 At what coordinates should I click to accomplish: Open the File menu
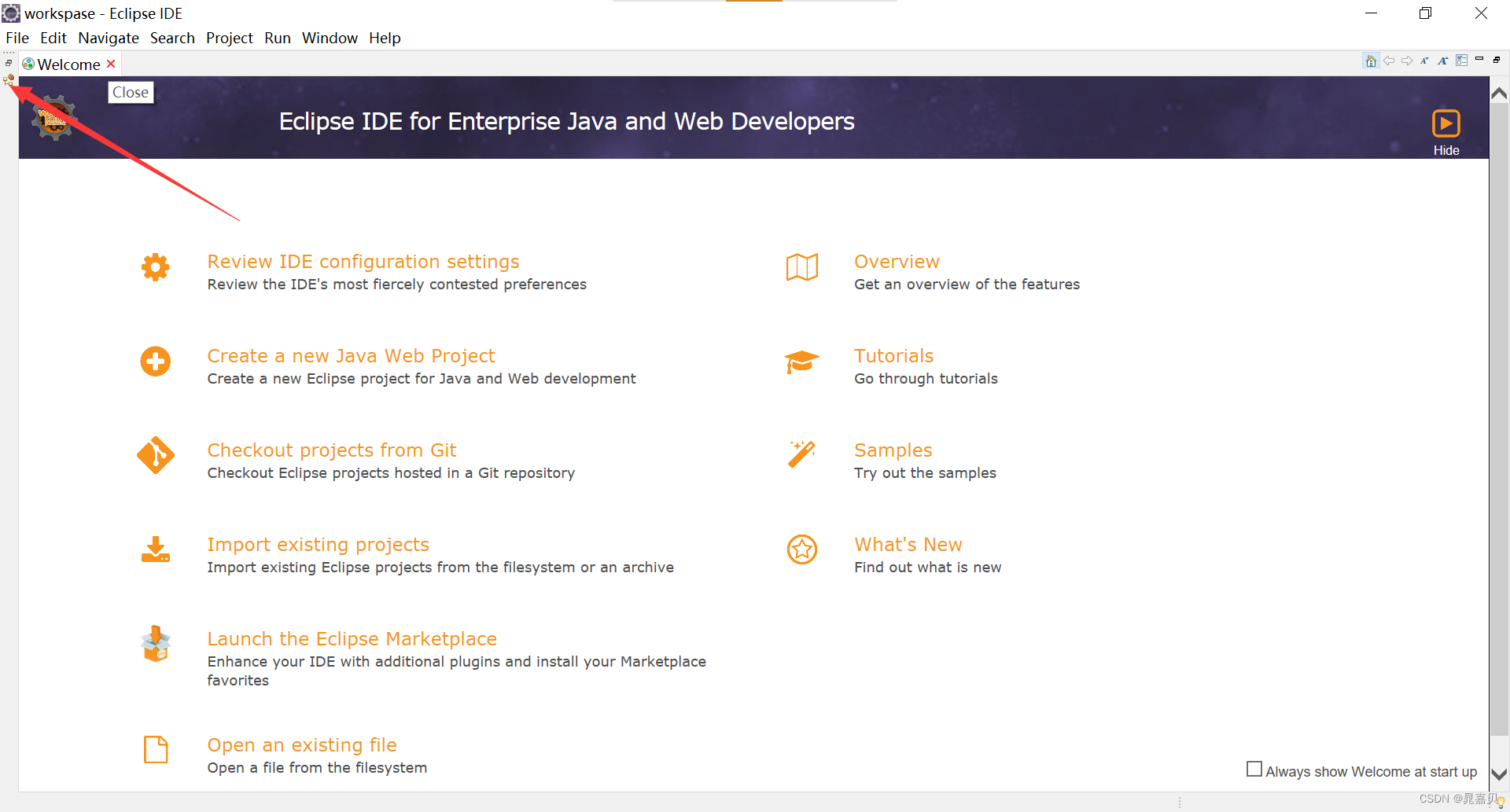click(17, 38)
